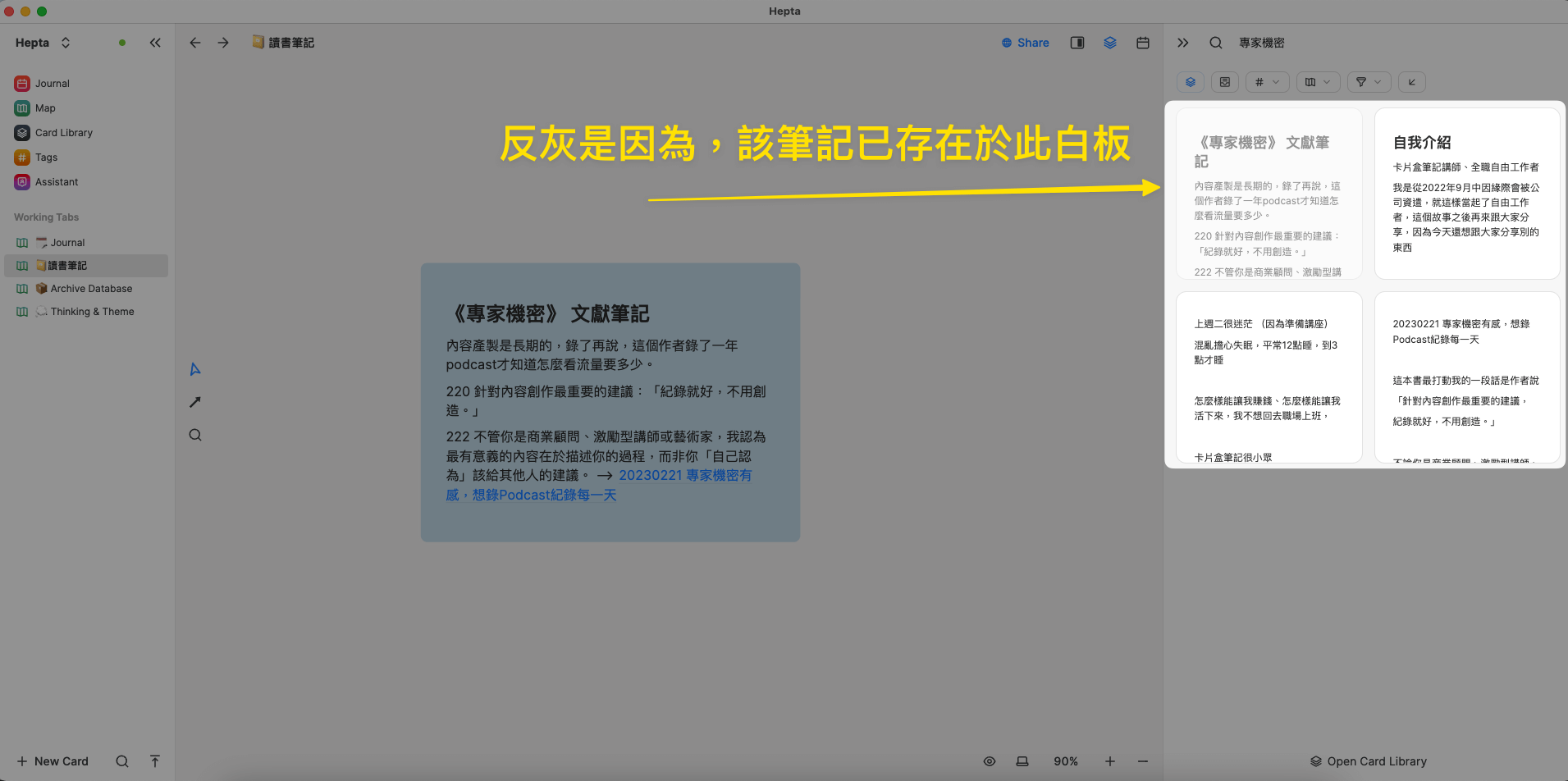
Task: Toggle the right side panel layout icon
Action: (x=1077, y=43)
